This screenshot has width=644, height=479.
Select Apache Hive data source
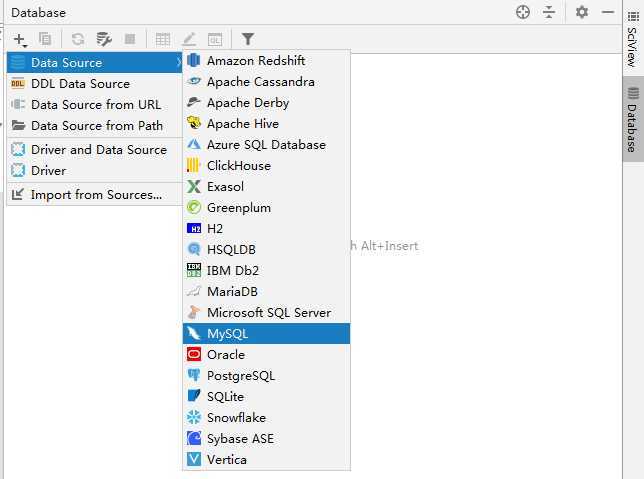coord(267,123)
